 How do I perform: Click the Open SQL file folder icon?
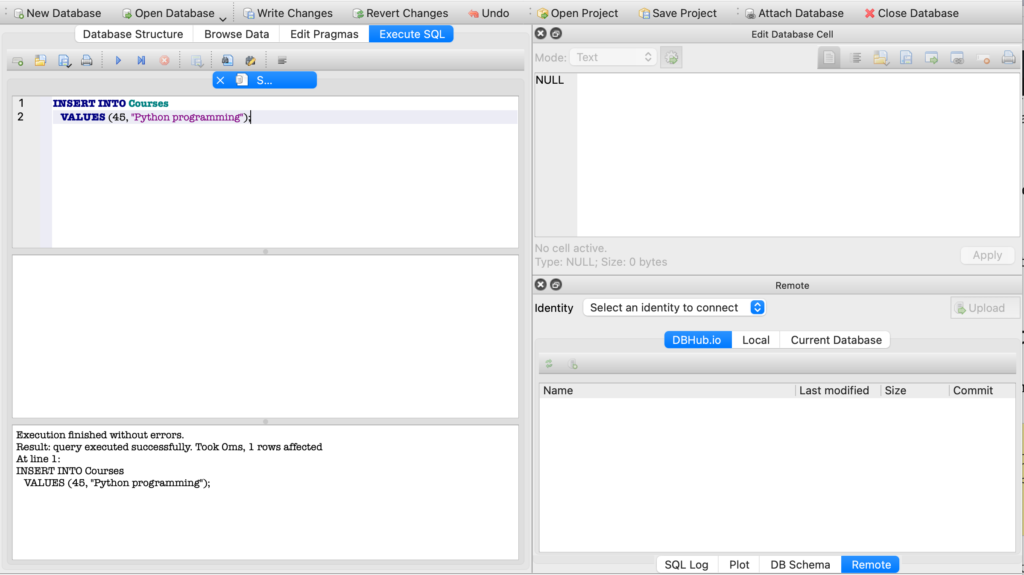pyautogui.click(x=41, y=61)
